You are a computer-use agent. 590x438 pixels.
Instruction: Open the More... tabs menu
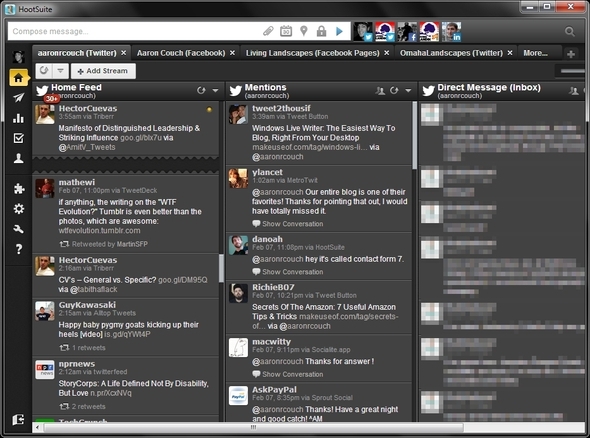click(535, 53)
